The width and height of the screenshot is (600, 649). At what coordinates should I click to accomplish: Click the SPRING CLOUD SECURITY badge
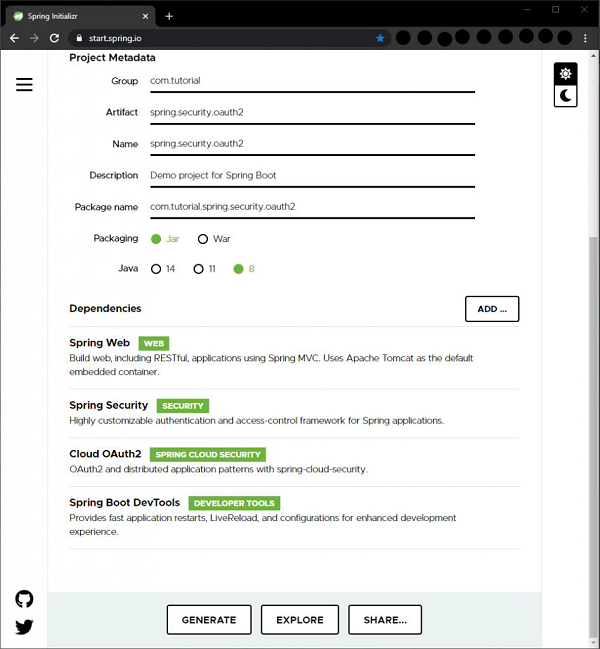click(208, 454)
